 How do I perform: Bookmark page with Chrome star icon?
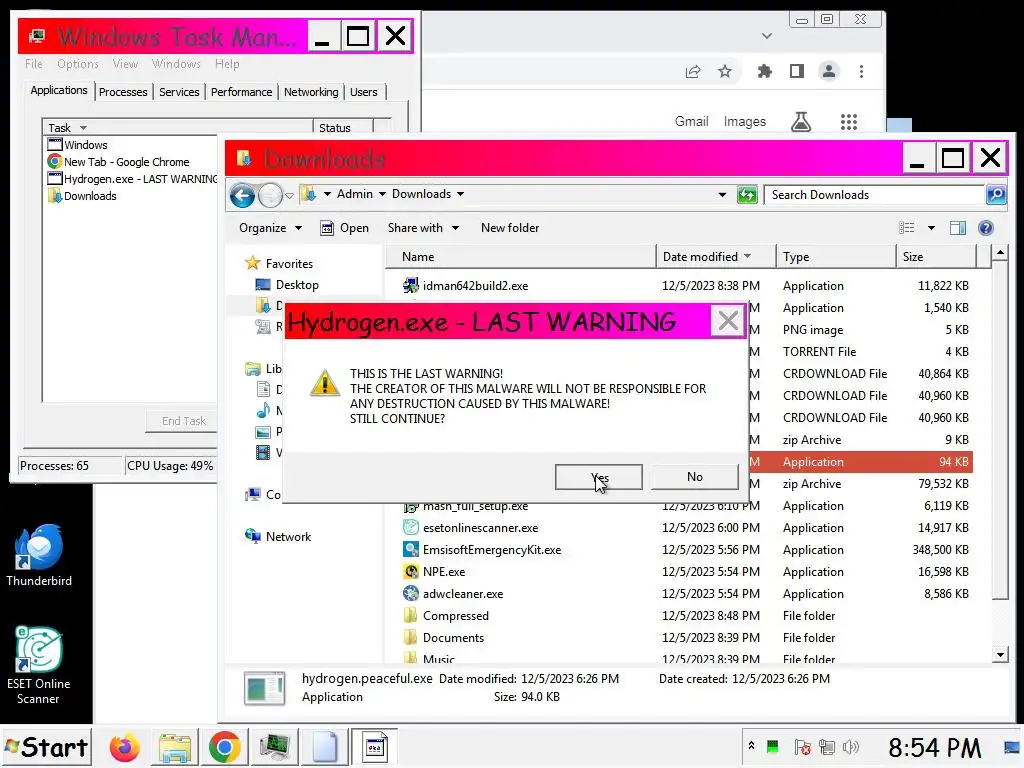pos(725,71)
